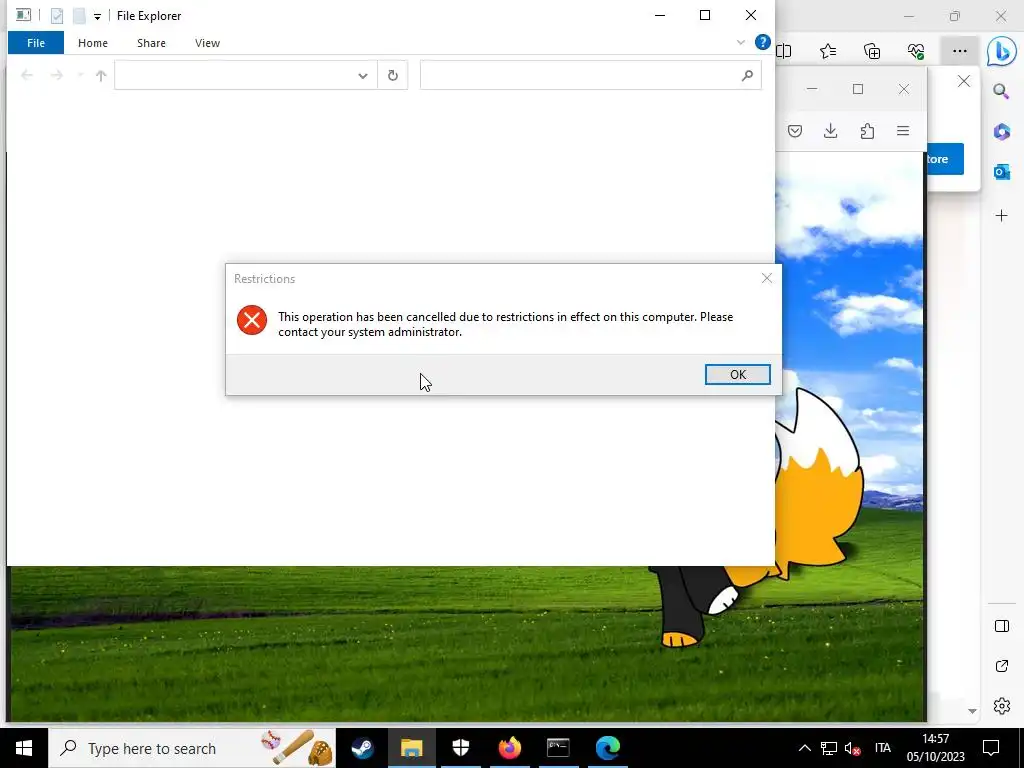The width and height of the screenshot is (1024, 768).
Task: Open File Explorer system menu icon
Action: pyautogui.click(x=24, y=15)
